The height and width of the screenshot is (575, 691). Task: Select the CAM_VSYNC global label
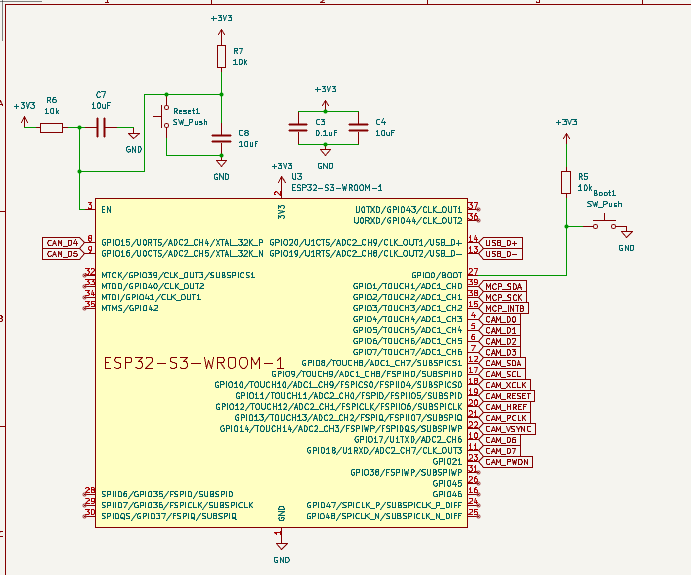click(508, 429)
